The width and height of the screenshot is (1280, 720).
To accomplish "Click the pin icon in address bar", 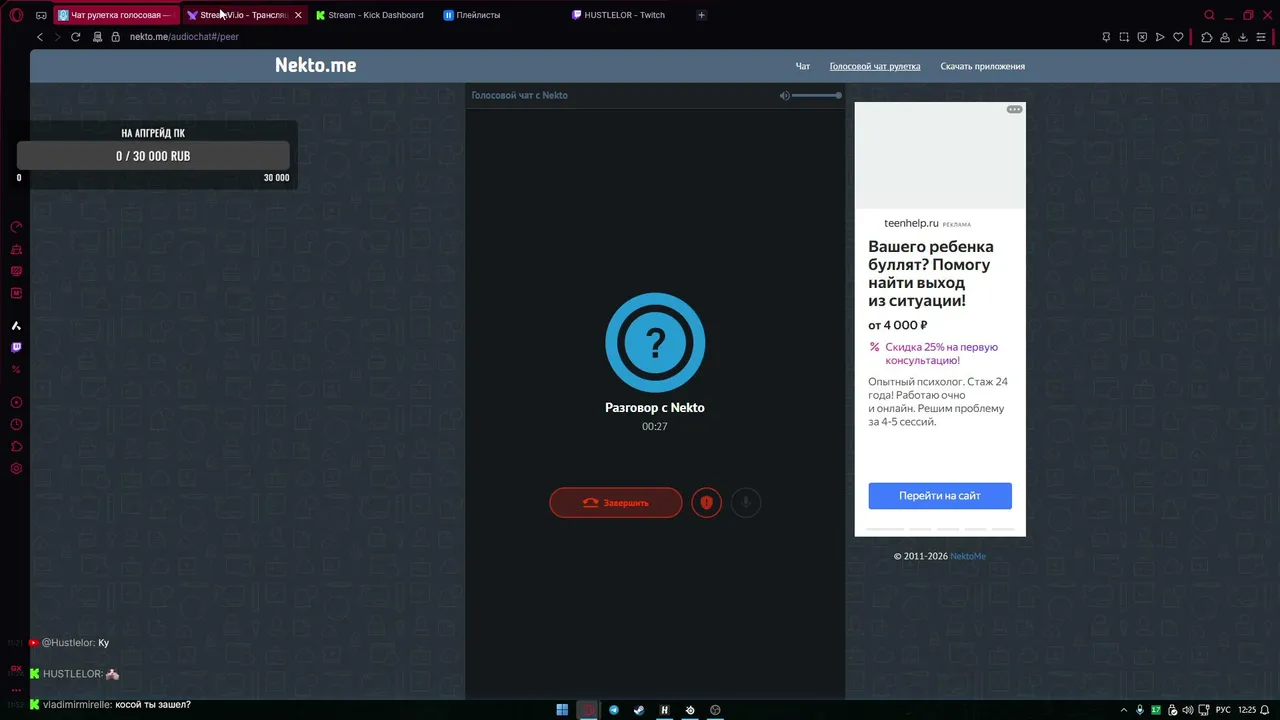I will (1106, 37).
